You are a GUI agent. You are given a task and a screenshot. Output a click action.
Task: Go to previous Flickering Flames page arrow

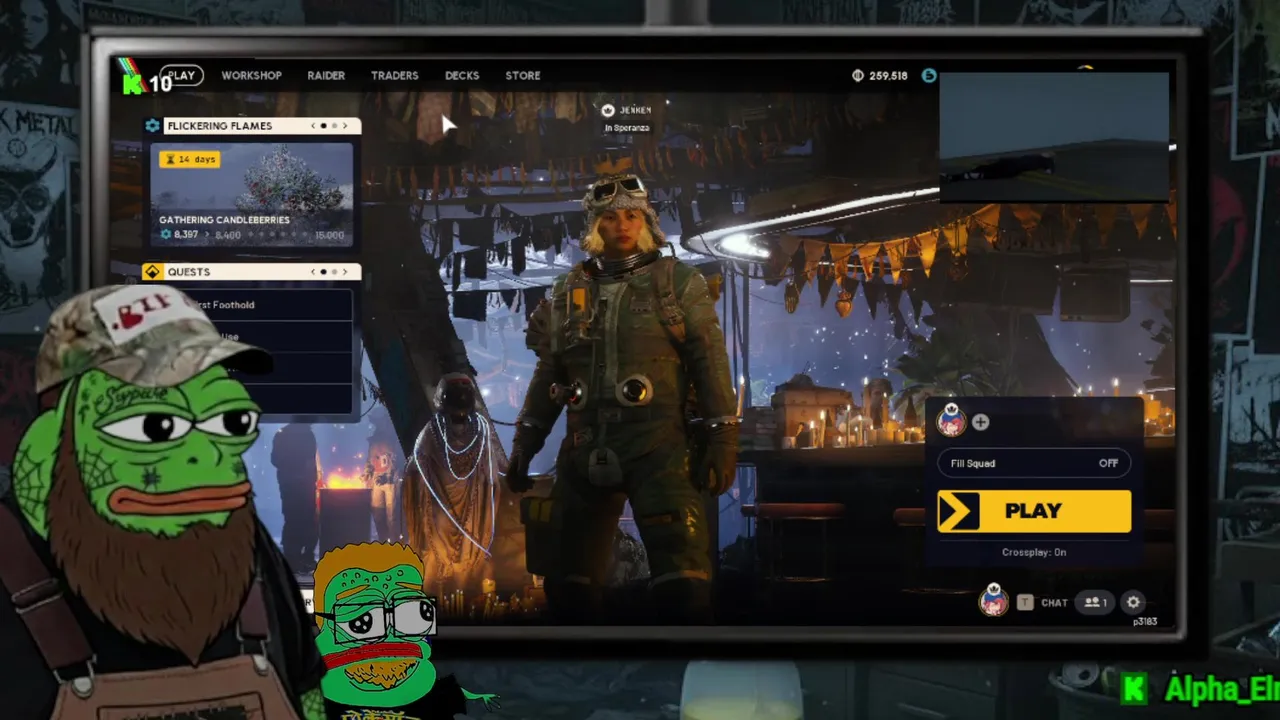pos(313,126)
